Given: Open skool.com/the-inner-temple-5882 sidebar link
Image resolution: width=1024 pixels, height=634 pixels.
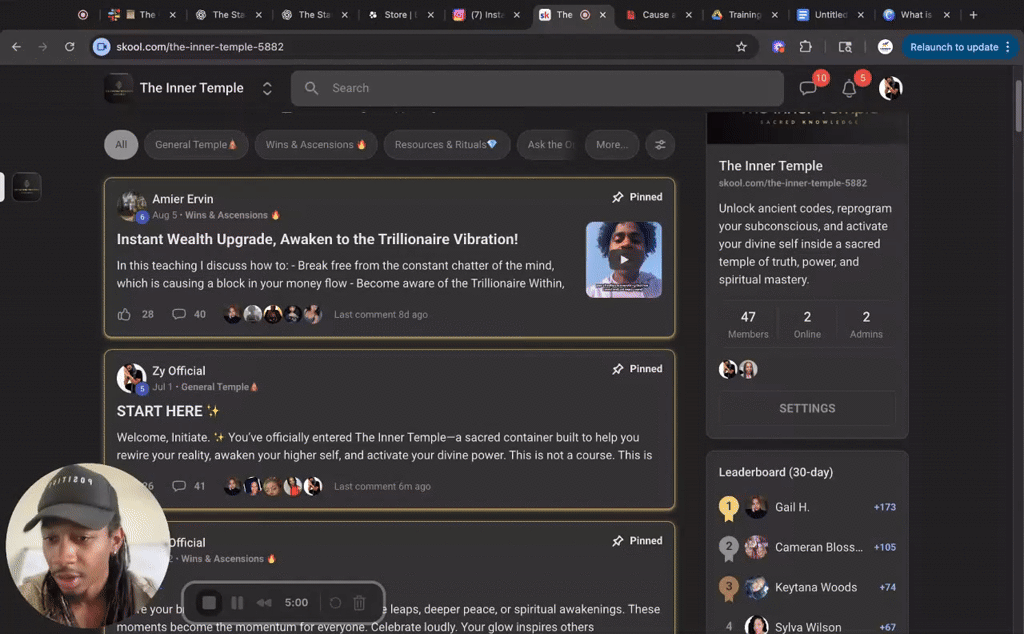Looking at the screenshot, I should [793, 183].
